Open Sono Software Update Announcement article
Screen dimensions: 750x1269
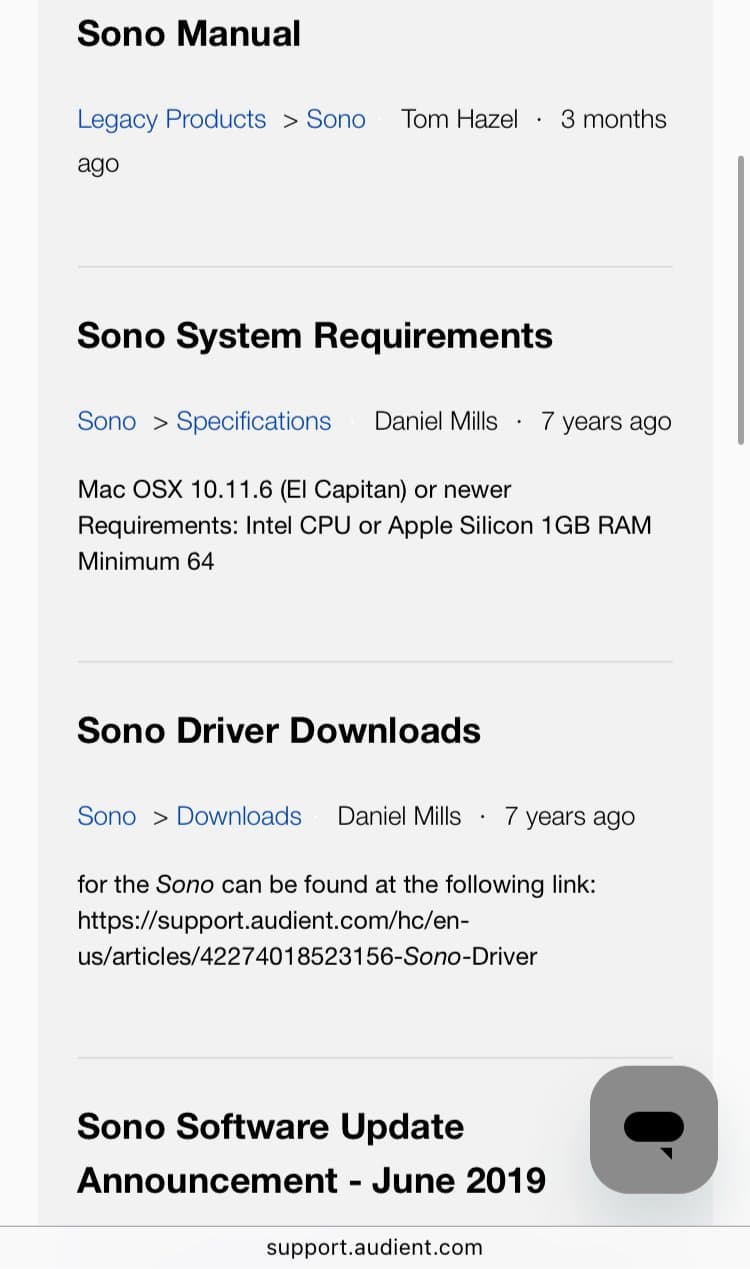[311, 1153]
